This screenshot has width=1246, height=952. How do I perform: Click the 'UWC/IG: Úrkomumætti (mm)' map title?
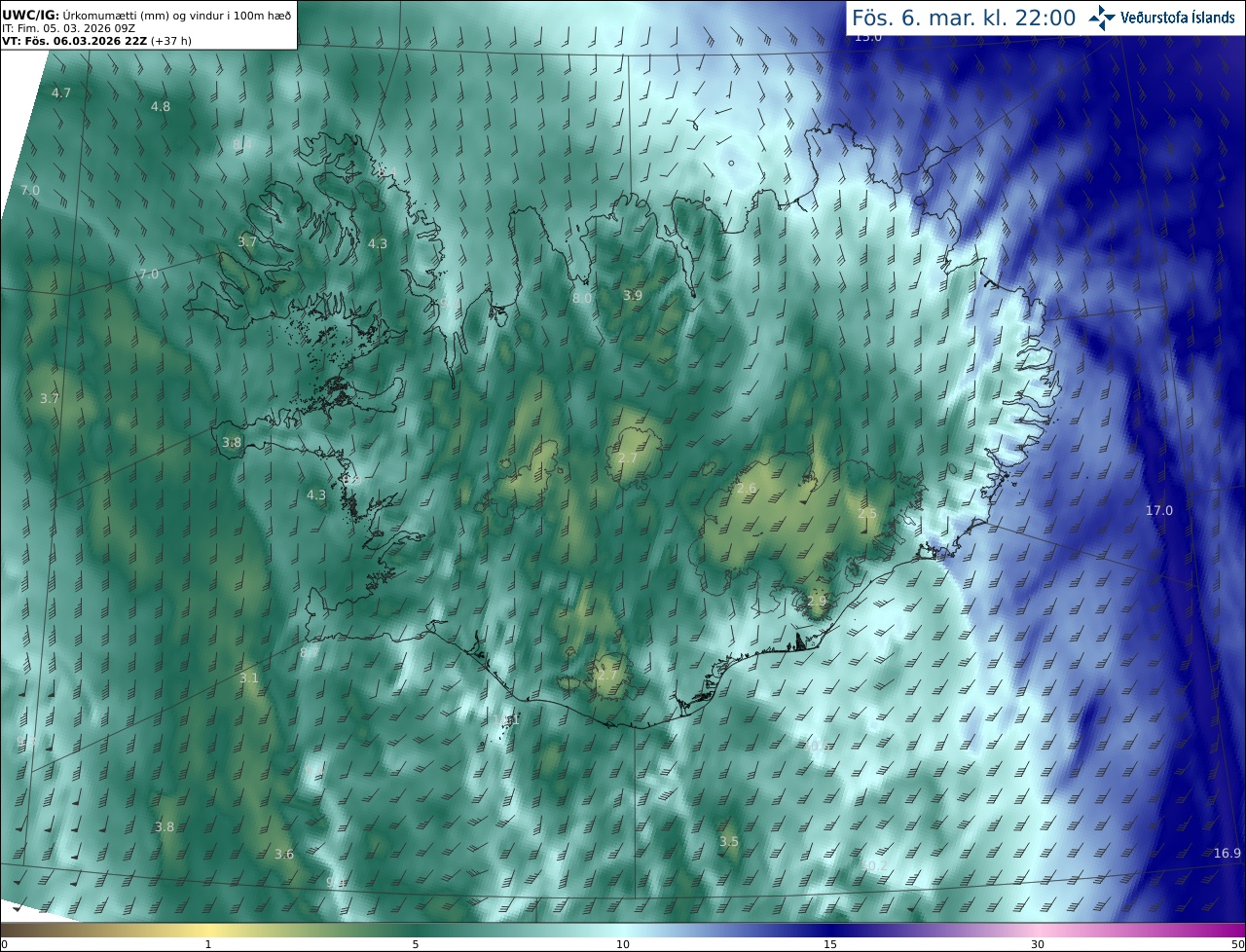pos(86,15)
